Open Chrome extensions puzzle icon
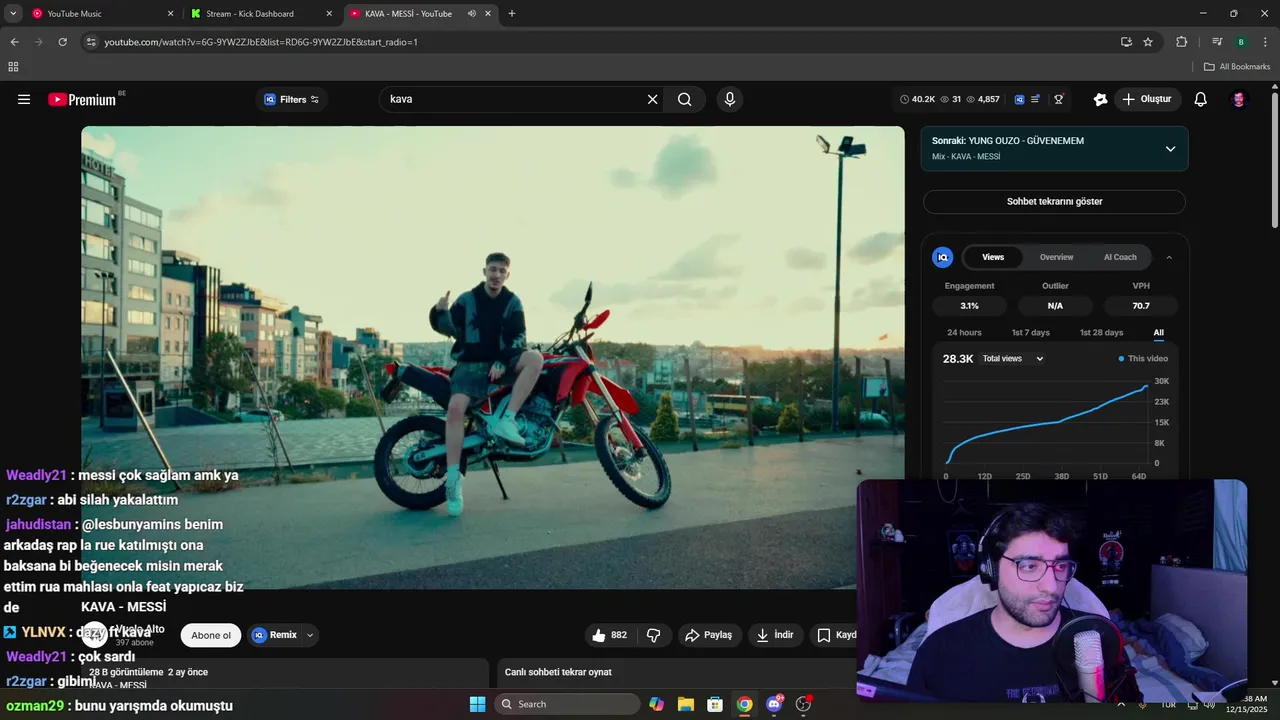 1181,42
